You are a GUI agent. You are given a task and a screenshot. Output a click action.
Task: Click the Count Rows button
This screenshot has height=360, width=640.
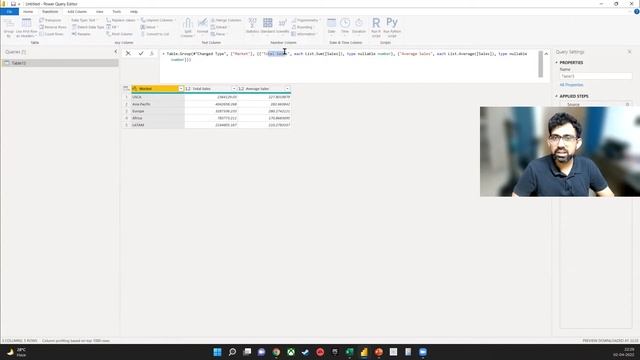tap(51, 34)
